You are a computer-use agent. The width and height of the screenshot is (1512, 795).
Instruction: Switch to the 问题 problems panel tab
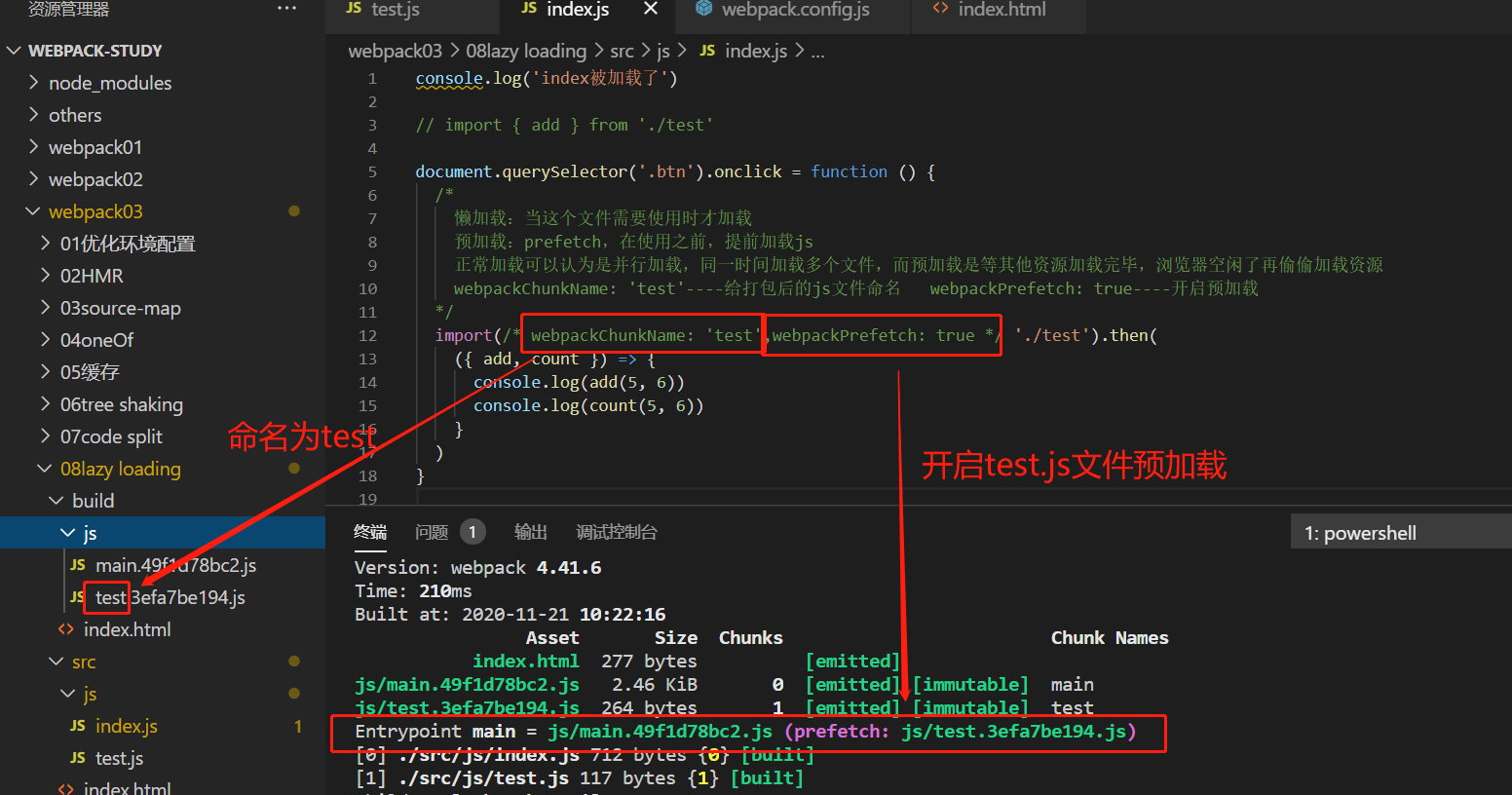432,532
